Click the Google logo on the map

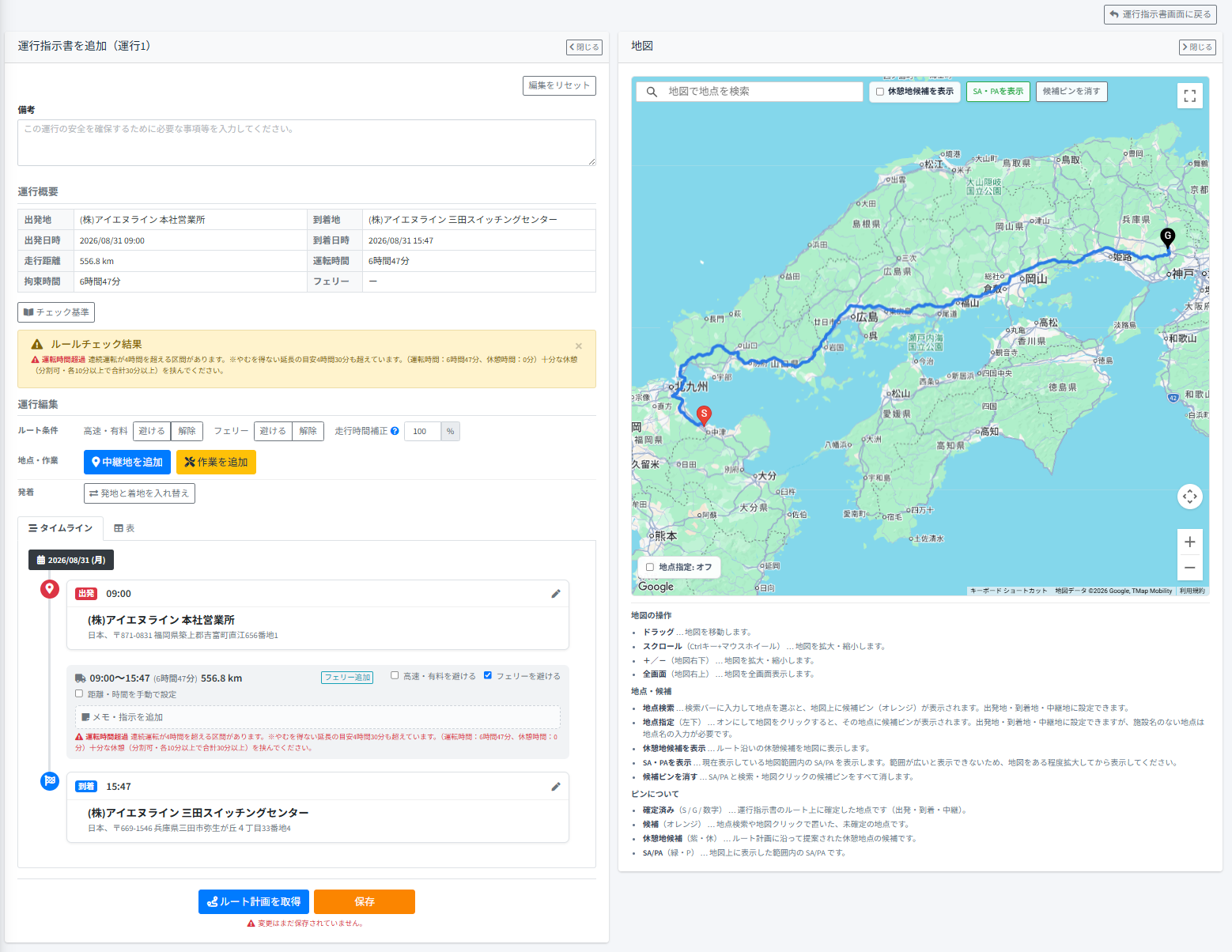pyautogui.click(x=656, y=587)
